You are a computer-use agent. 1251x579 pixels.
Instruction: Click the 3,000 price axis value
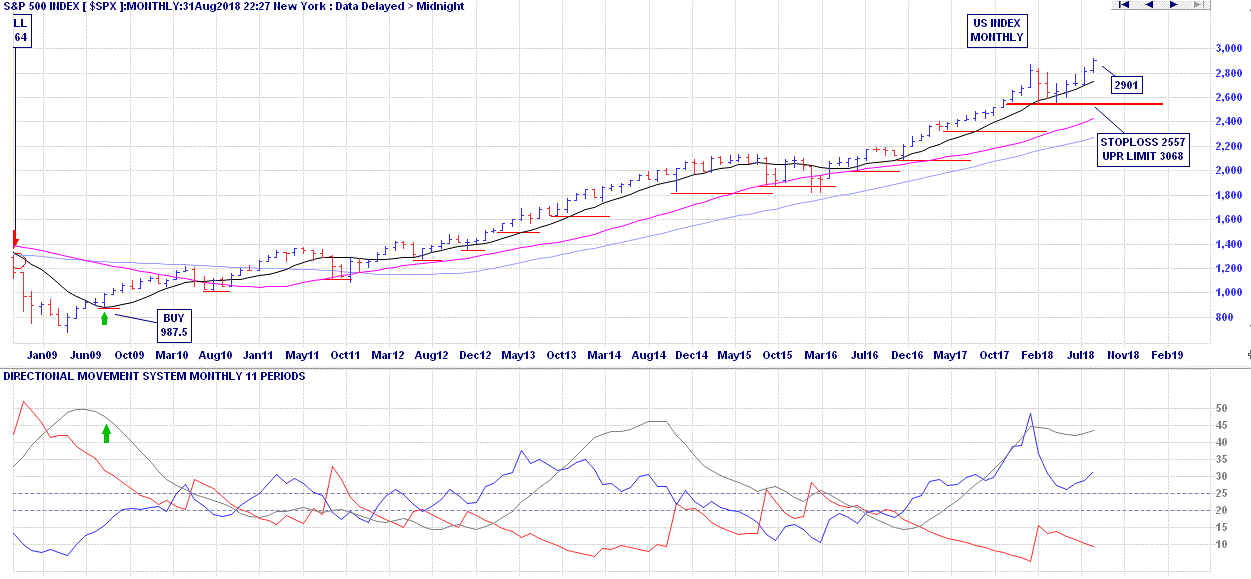[x=1227, y=49]
